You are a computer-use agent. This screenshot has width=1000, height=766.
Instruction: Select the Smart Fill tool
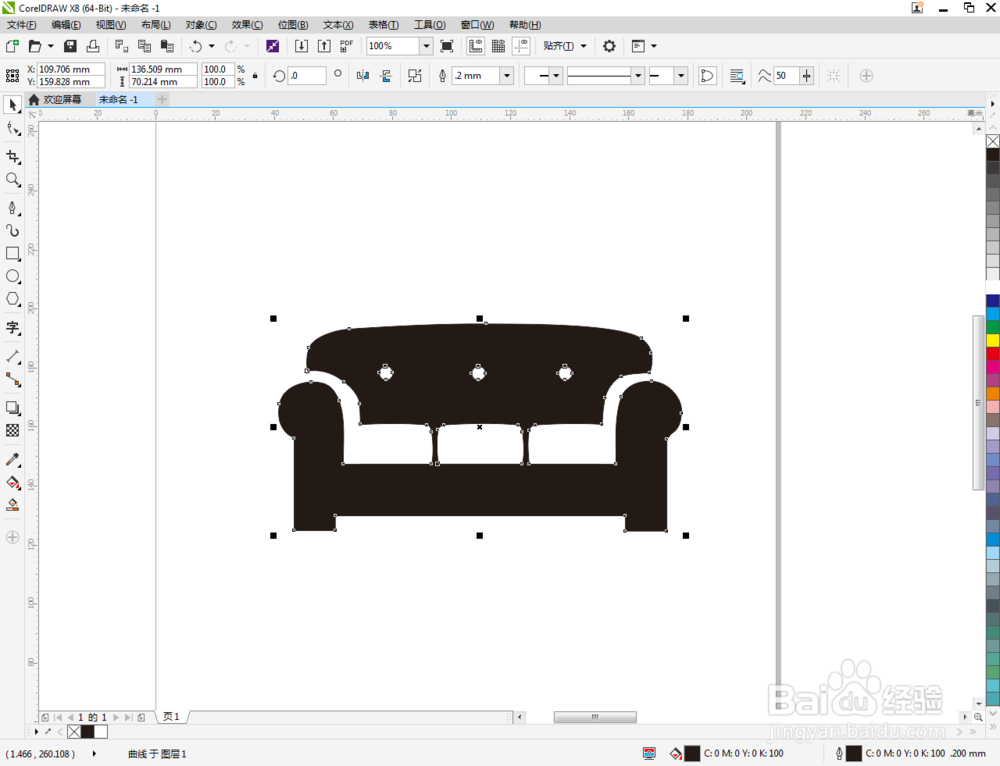pos(12,505)
